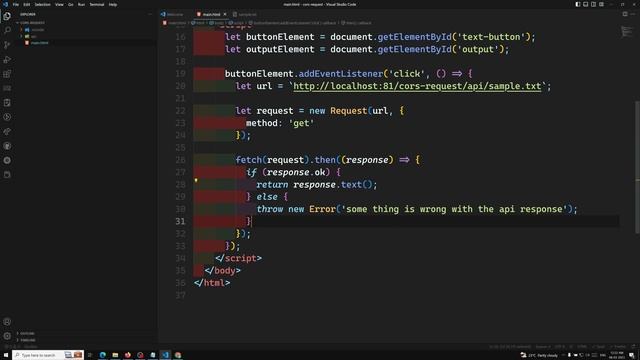Toggle panel layout icon in title bar
Viewport: 640px width, 360px height.
coord(585,4)
